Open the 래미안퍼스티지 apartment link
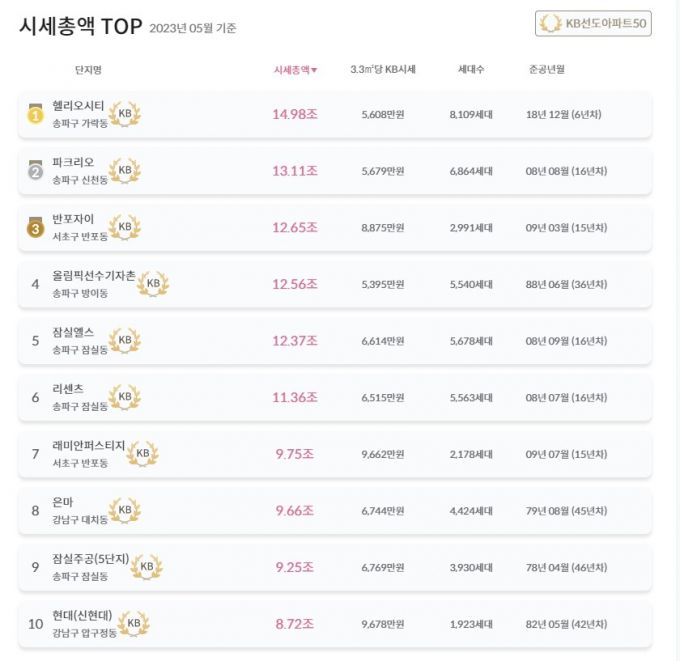680x661 pixels. [89, 445]
